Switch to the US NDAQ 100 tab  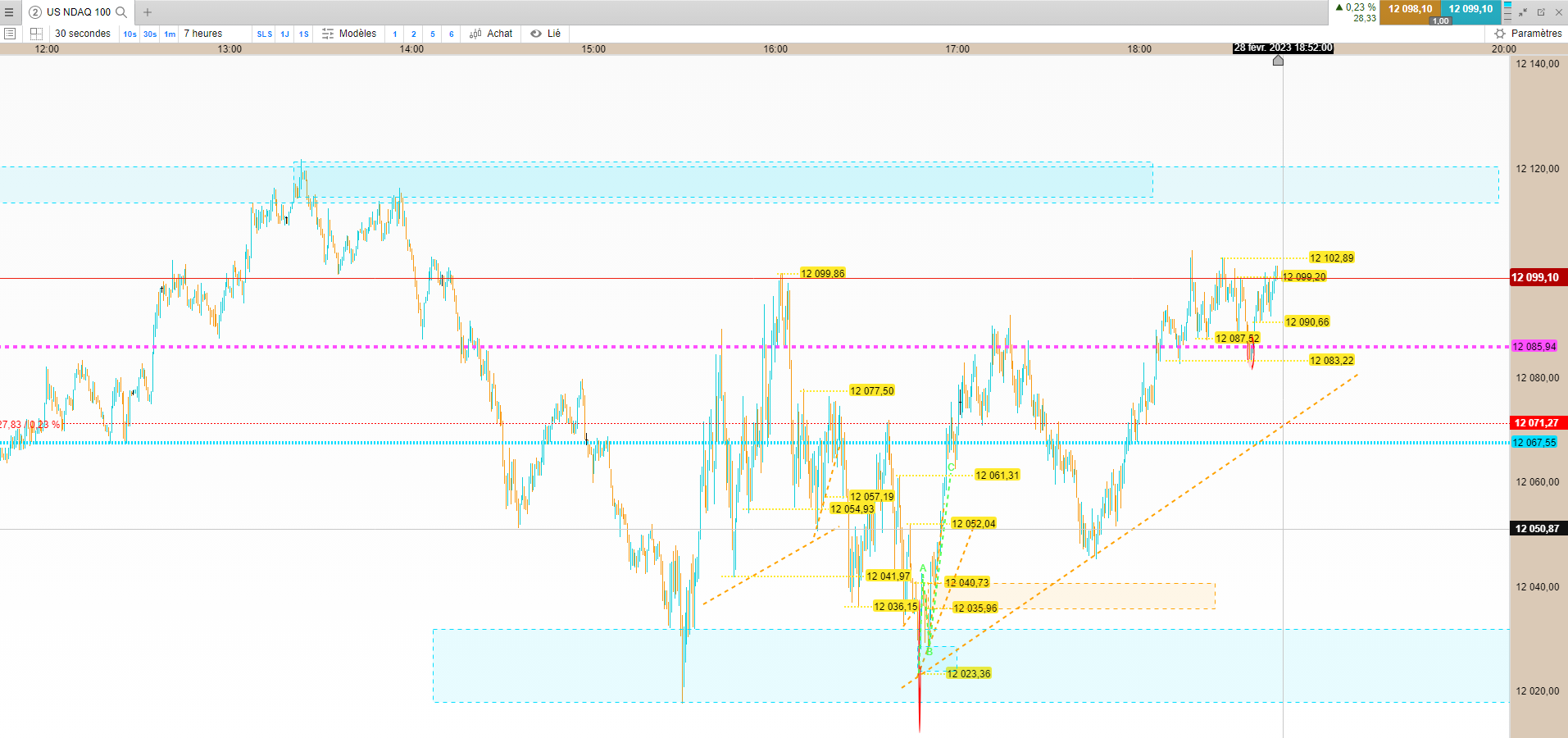click(x=79, y=12)
